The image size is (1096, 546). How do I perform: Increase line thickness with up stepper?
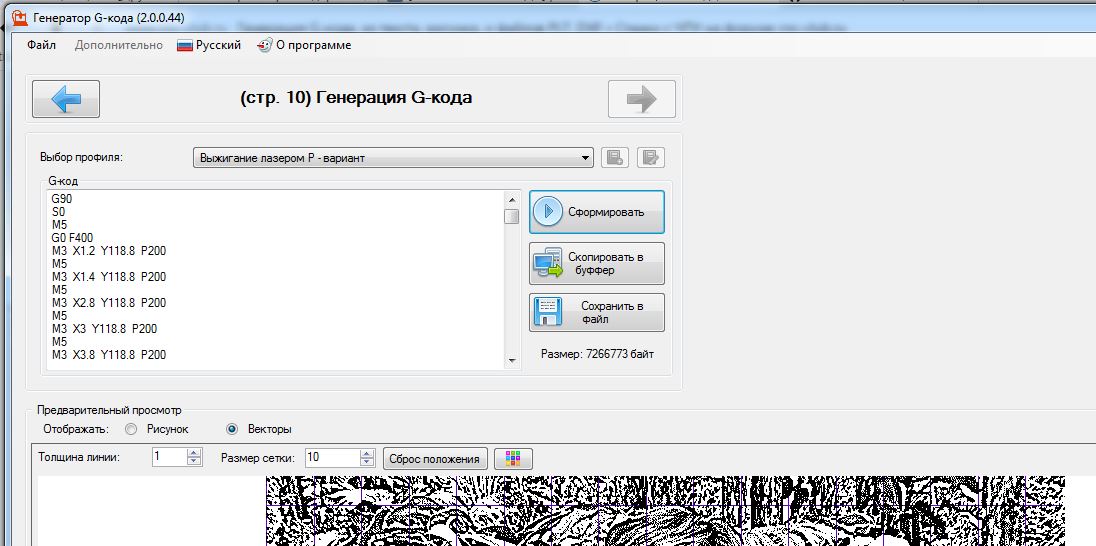(x=194, y=453)
